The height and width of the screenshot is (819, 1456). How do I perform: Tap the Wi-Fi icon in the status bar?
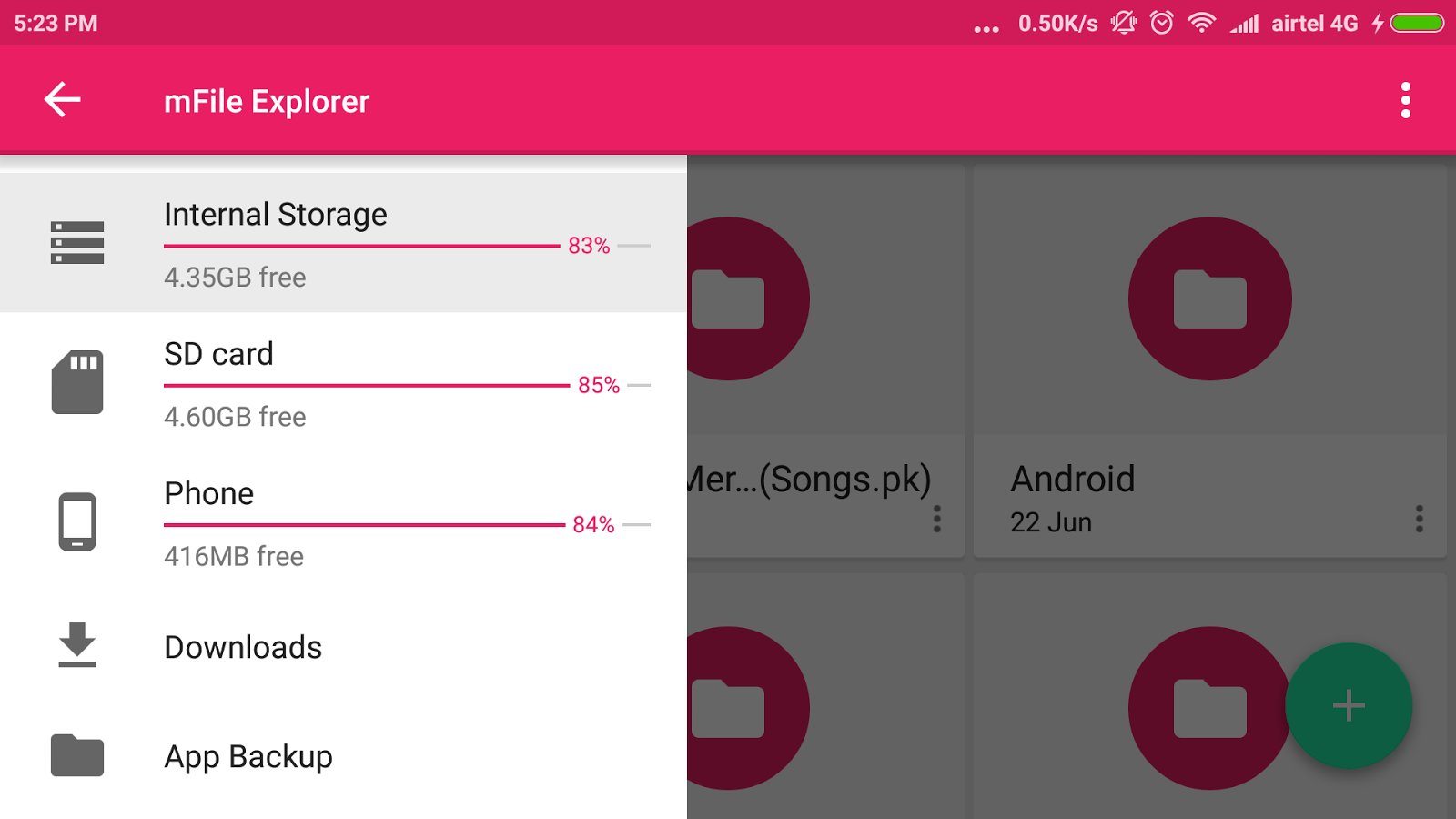1201,23
